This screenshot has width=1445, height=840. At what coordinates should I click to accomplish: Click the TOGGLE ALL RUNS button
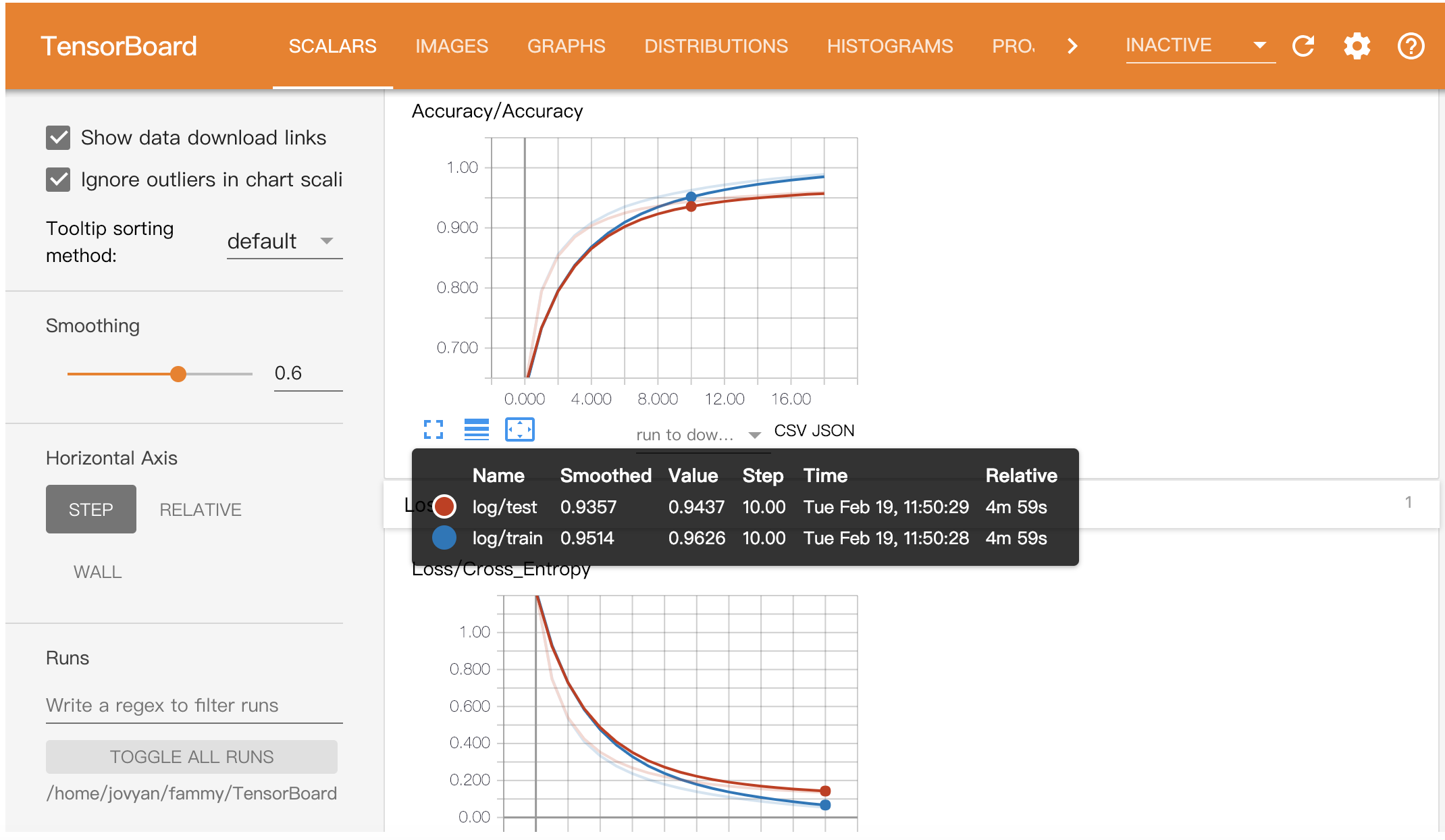191,756
